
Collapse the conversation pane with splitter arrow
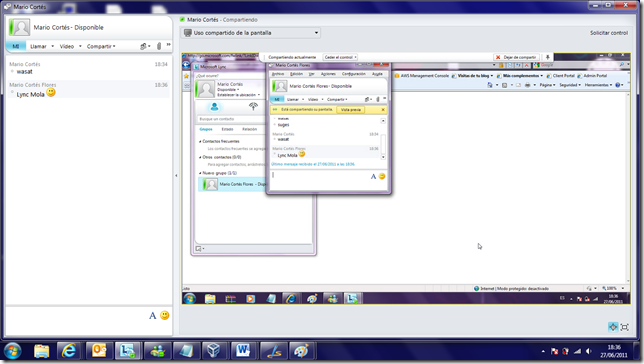pyautogui.click(x=176, y=175)
